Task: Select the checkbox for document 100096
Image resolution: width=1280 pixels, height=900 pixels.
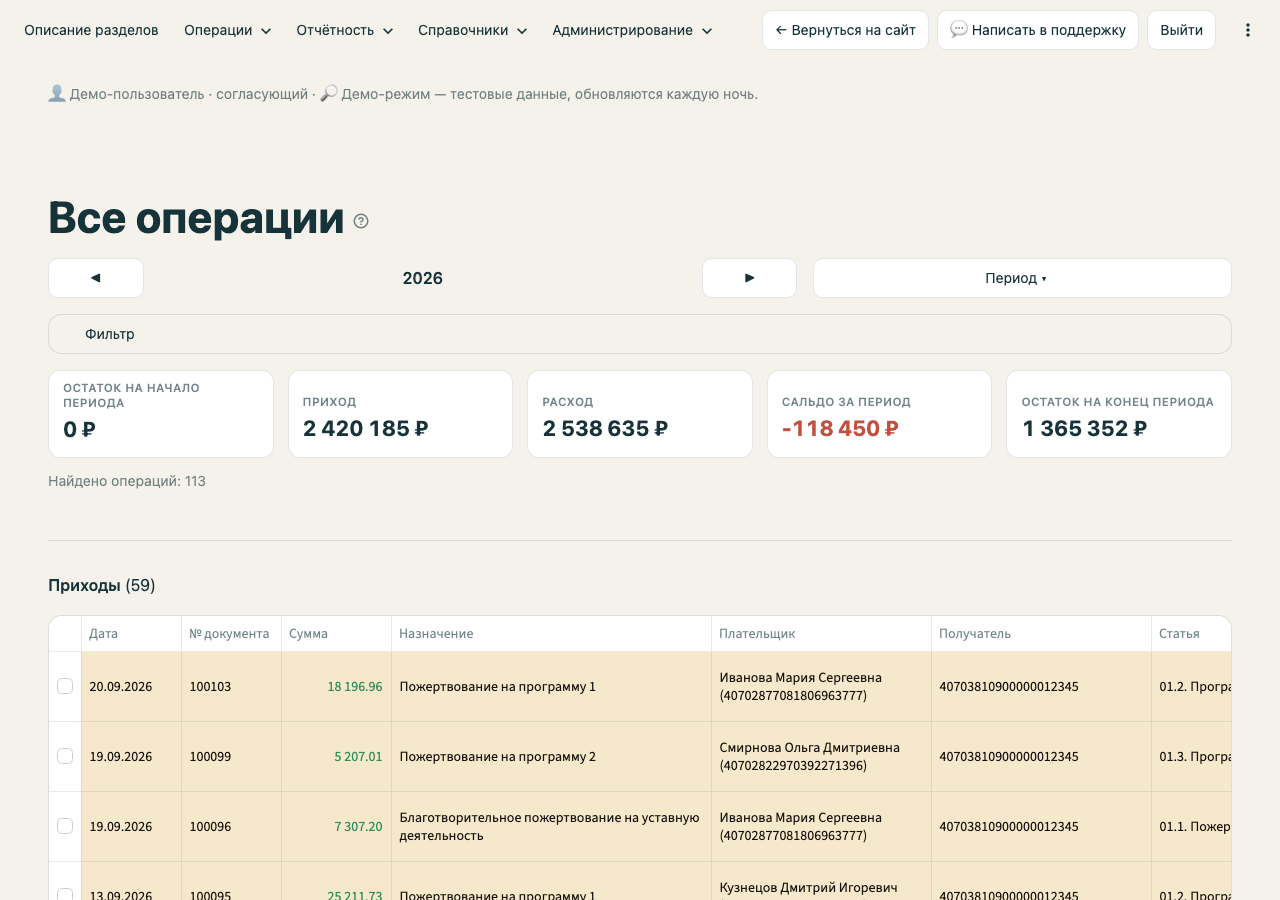Action: coord(65,826)
